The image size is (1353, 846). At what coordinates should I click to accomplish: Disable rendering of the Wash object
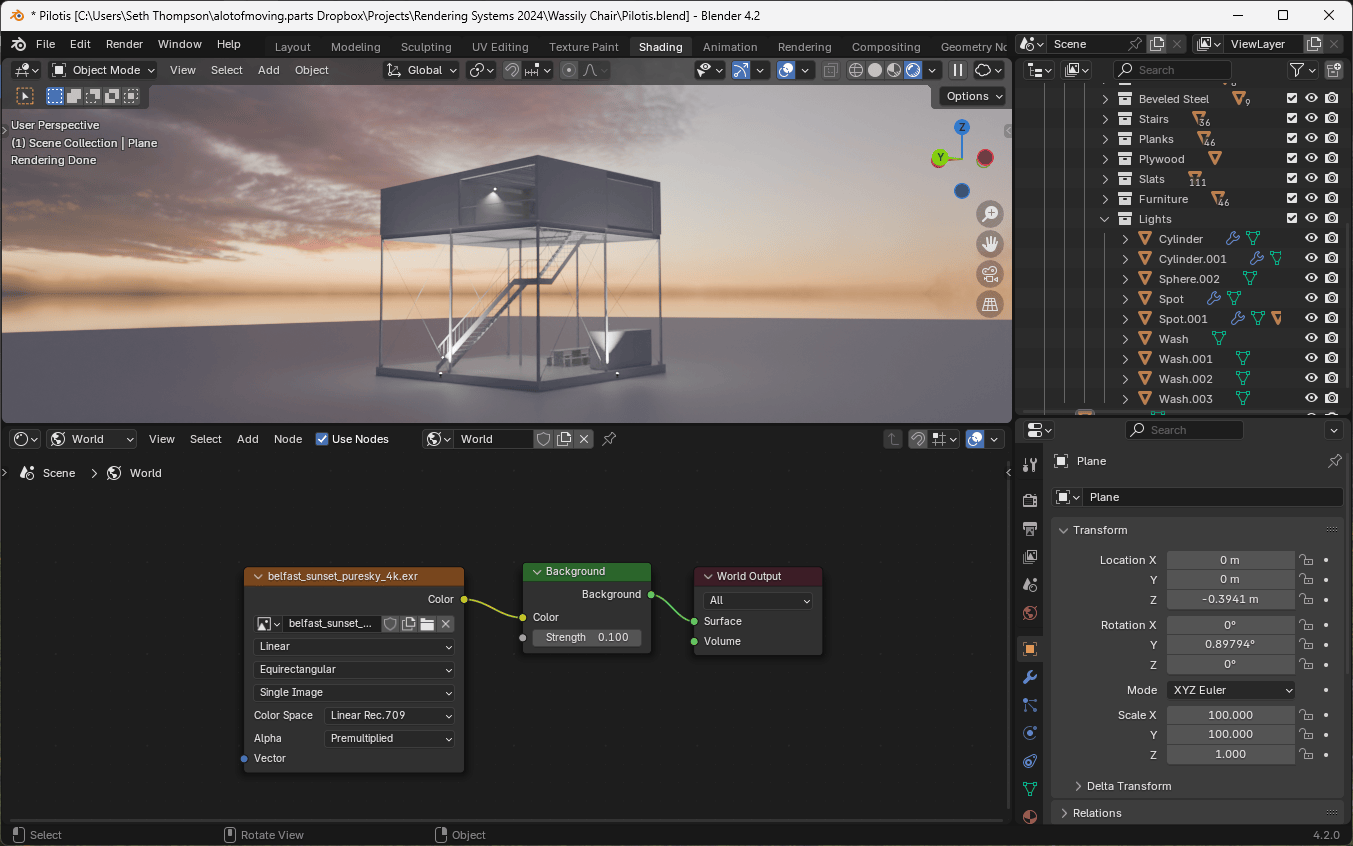(x=1332, y=339)
